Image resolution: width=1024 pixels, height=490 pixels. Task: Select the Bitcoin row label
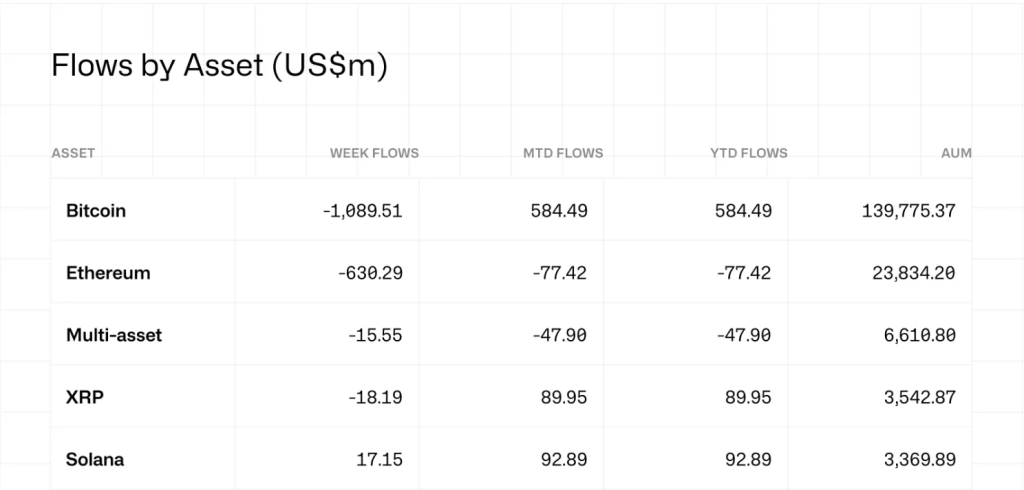coord(96,211)
